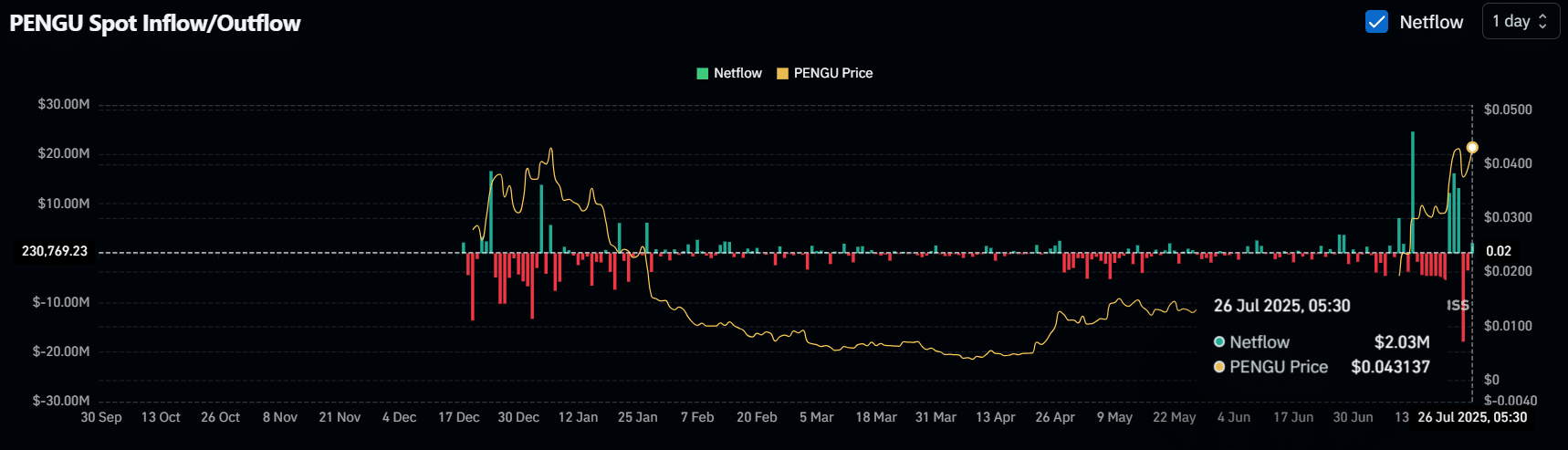Click the yellow PENGU Price legend swatch
The width and height of the screenshot is (1568, 450).
[x=782, y=73]
